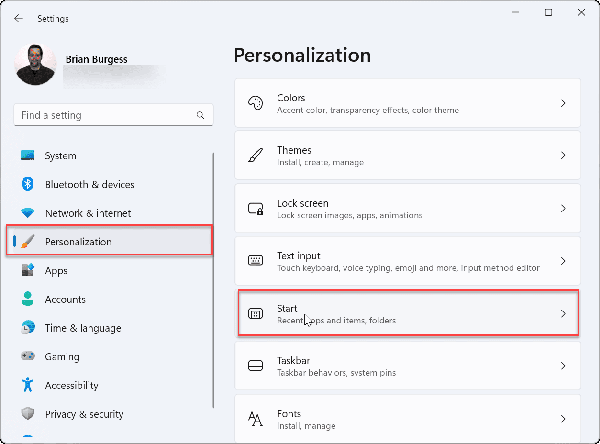Open the Themes settings title
The width and height of the screenshot is (600, 444).
[294, 150]
